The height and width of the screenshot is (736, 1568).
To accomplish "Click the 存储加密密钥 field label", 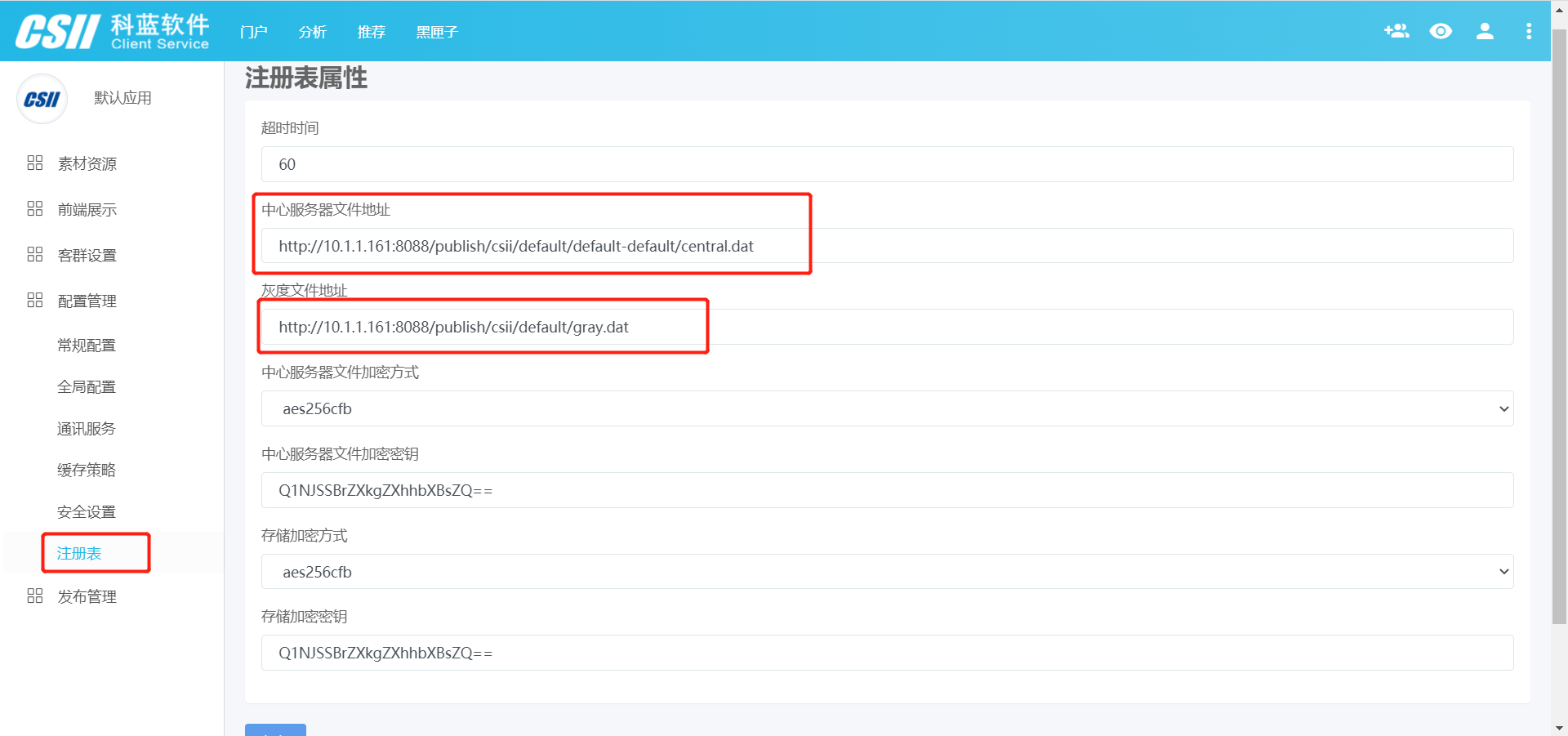I will [305, 617].
